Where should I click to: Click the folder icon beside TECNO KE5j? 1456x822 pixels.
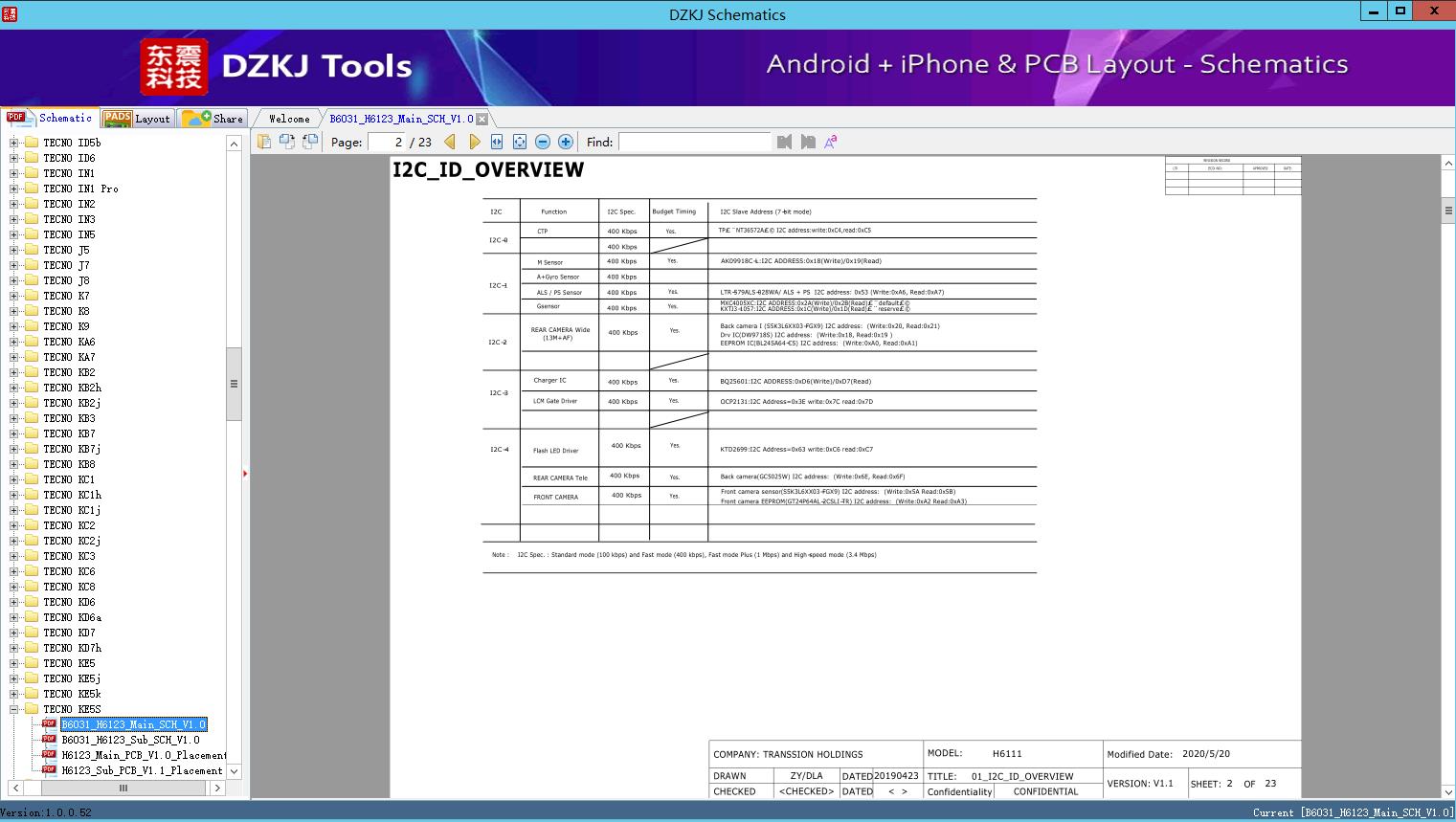pyautogui.click(x=32, y=678)
